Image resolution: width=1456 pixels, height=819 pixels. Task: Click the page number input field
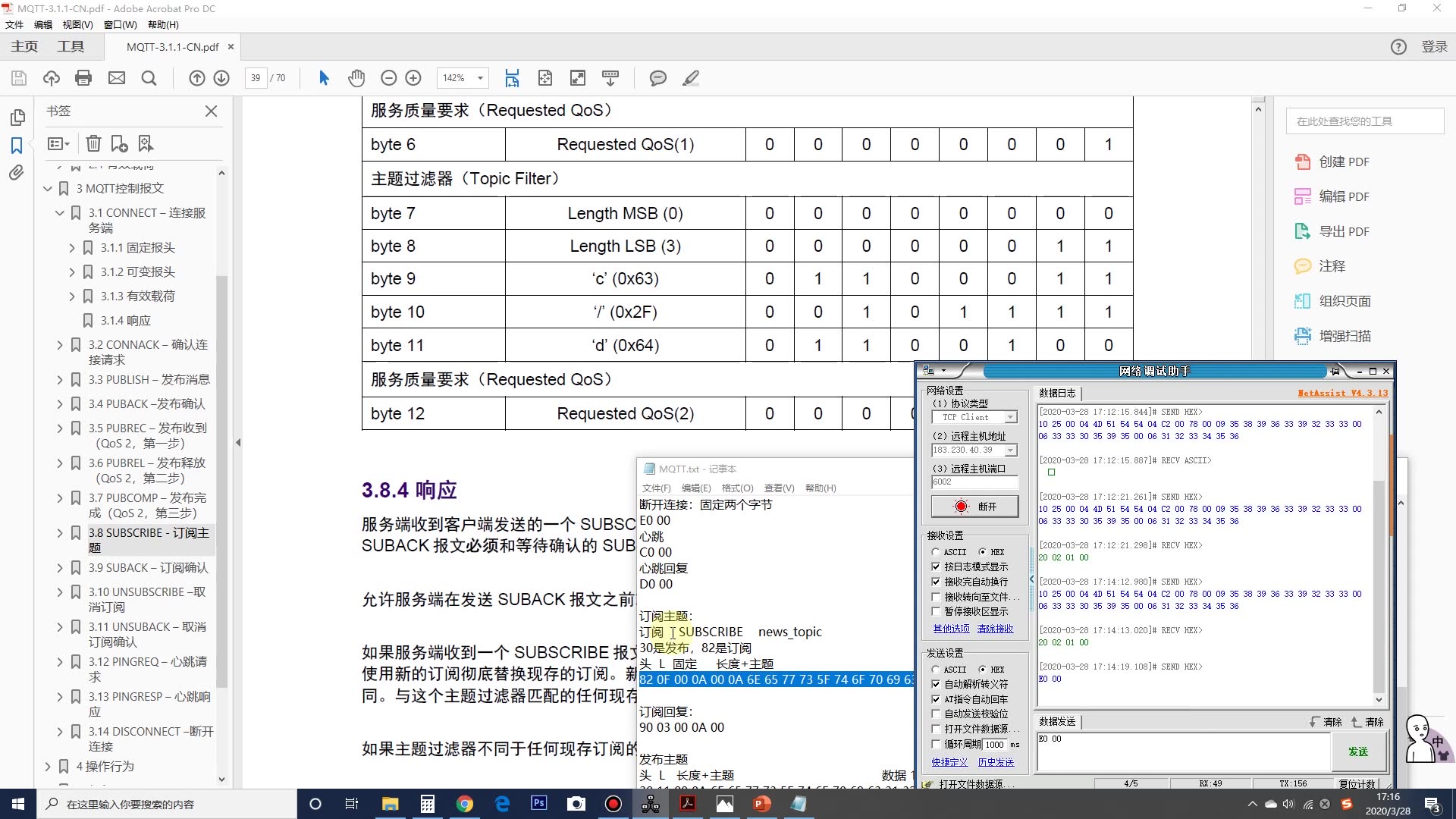tap(256, 78)
